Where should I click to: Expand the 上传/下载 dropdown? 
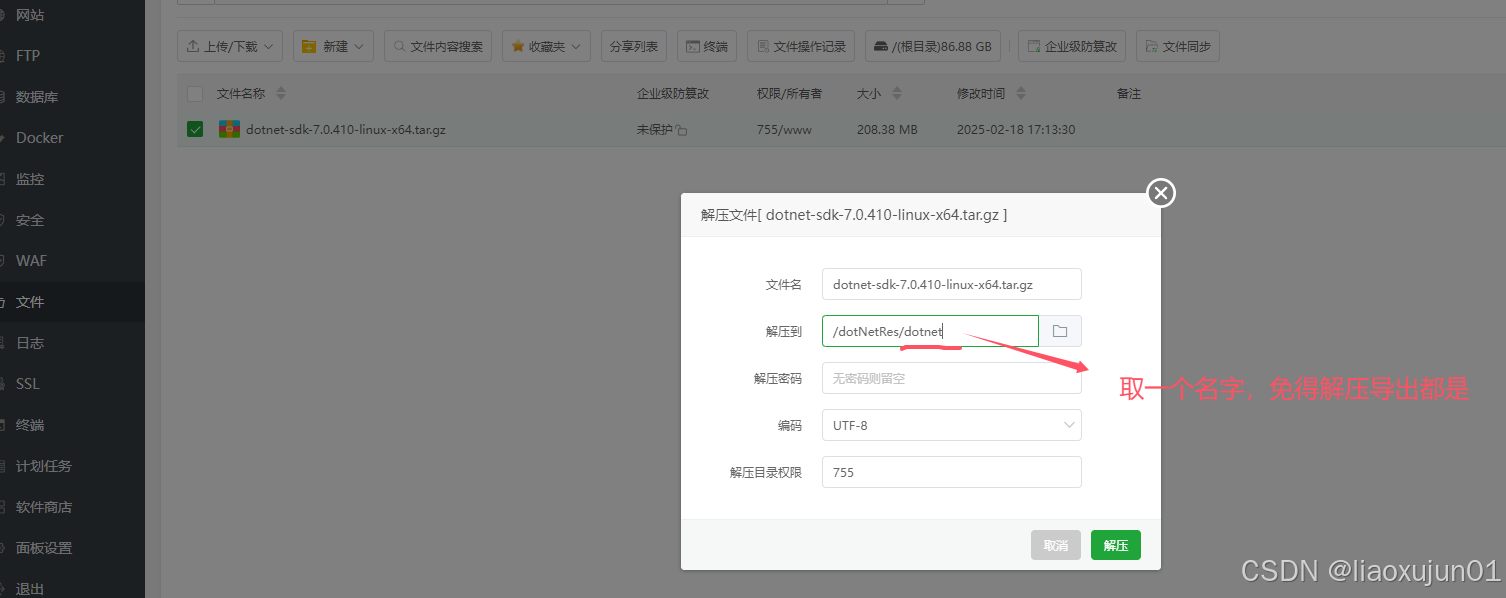click(229, 46)
